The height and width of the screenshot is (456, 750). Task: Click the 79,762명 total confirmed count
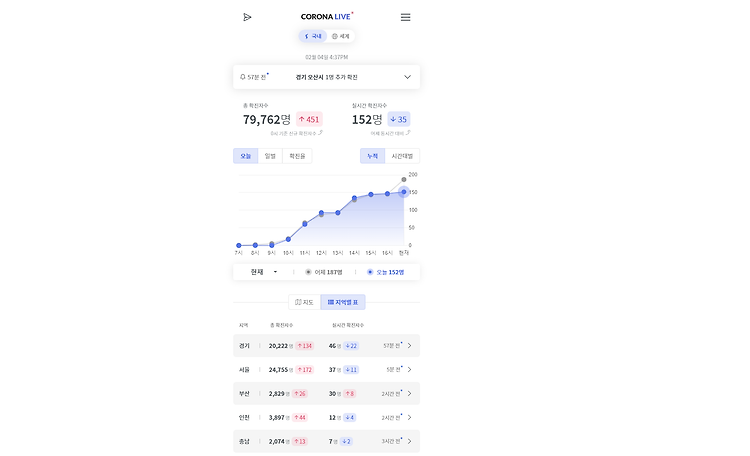[266, 119]
